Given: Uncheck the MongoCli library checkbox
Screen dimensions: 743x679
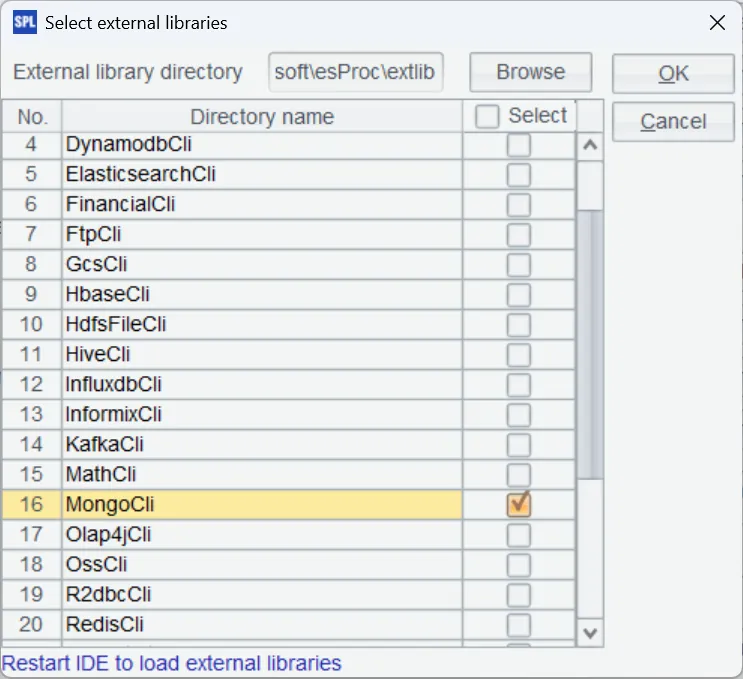Looking at the screenshot, I should tap(518, 505).
